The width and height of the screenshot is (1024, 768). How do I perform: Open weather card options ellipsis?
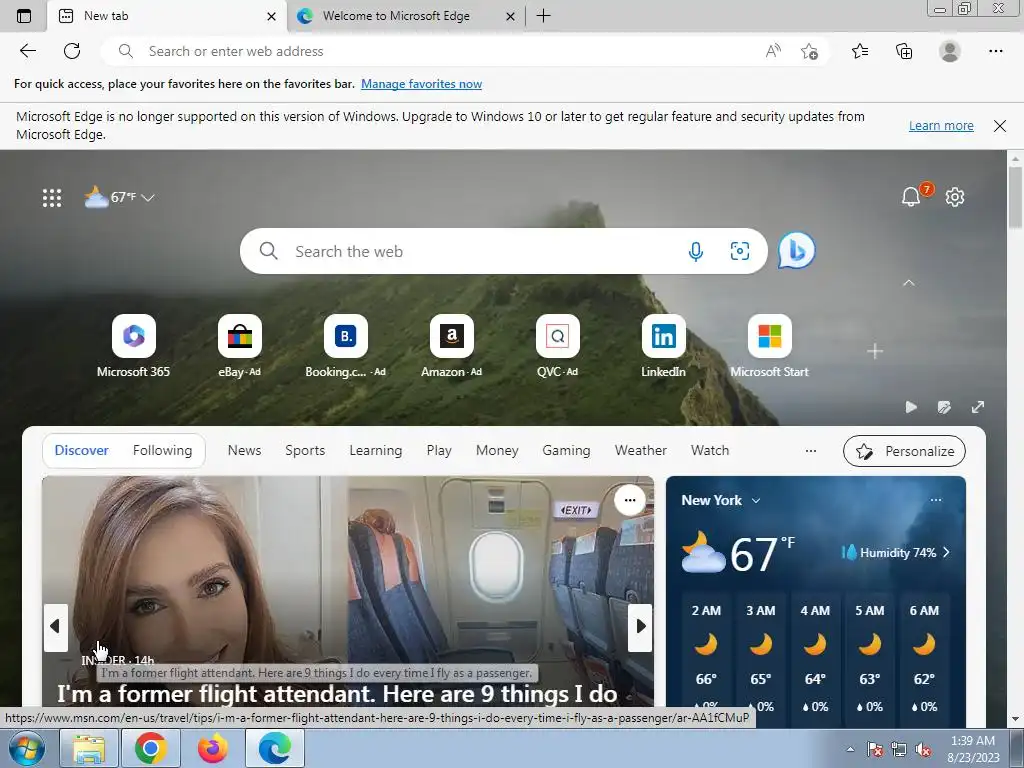pos(936,500)
